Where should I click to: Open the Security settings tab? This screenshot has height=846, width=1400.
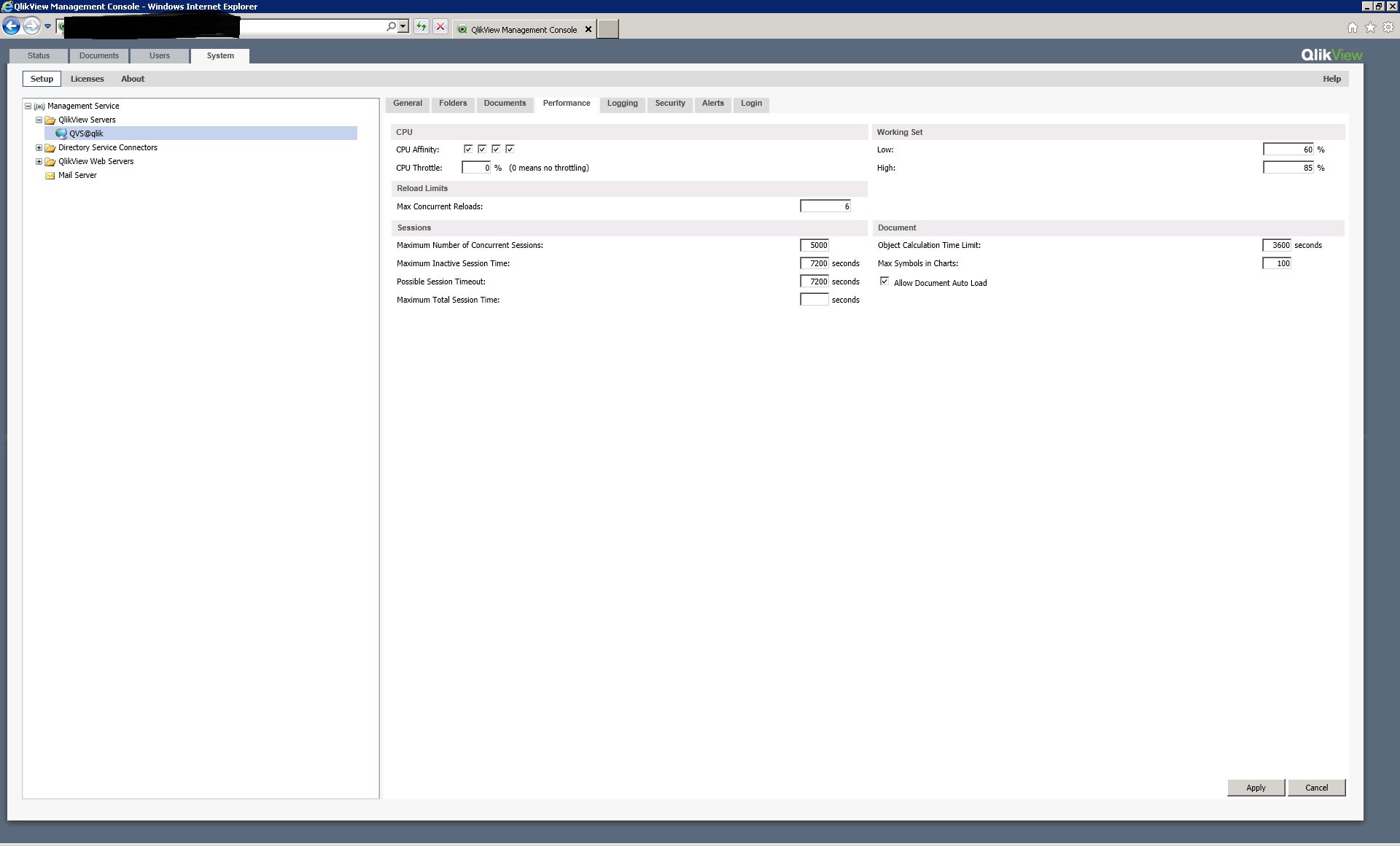[x=670, y=104]
